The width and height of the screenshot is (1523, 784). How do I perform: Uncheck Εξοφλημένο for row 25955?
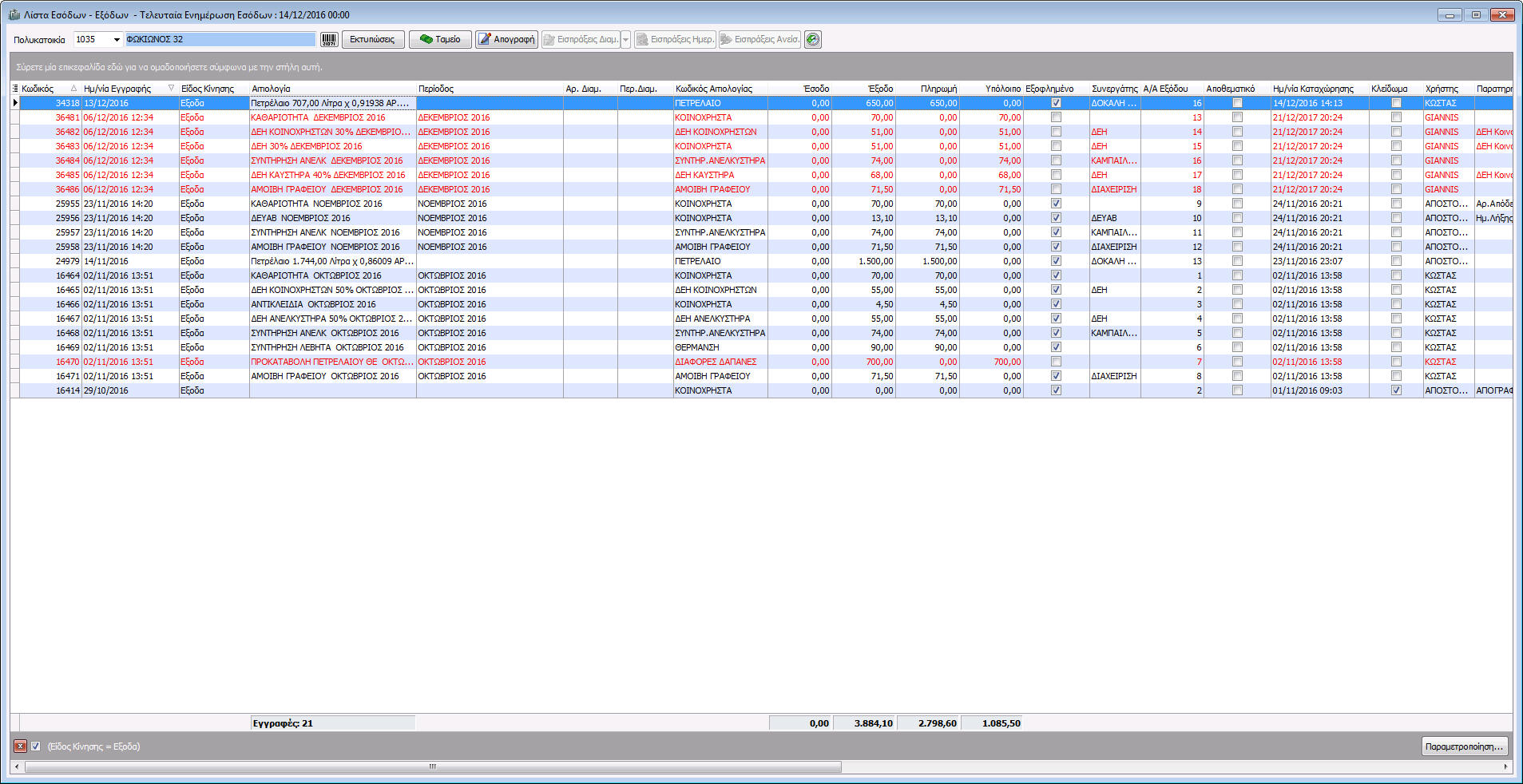pos(1056,204)
